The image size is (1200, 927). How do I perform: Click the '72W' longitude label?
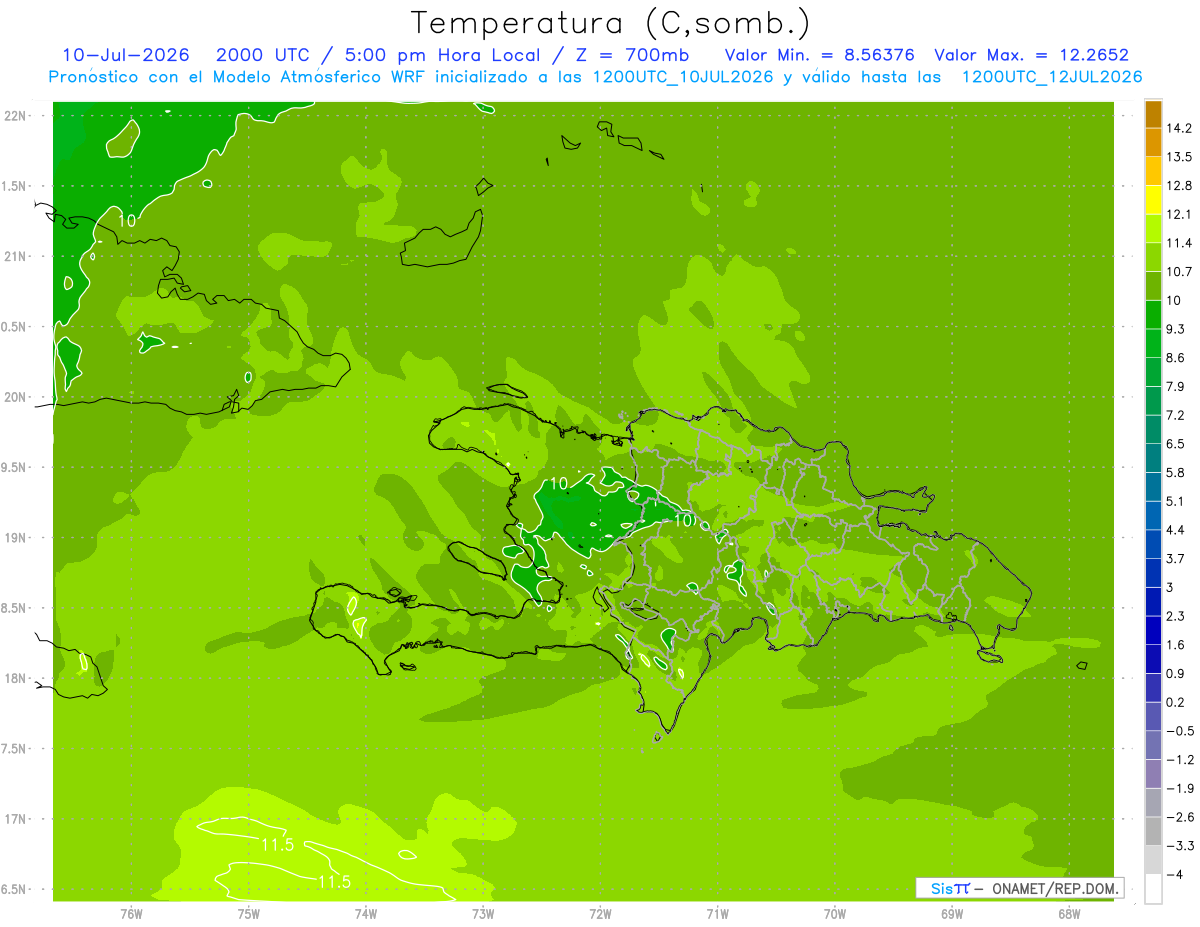pyautogui.click(x=600, y=912)
